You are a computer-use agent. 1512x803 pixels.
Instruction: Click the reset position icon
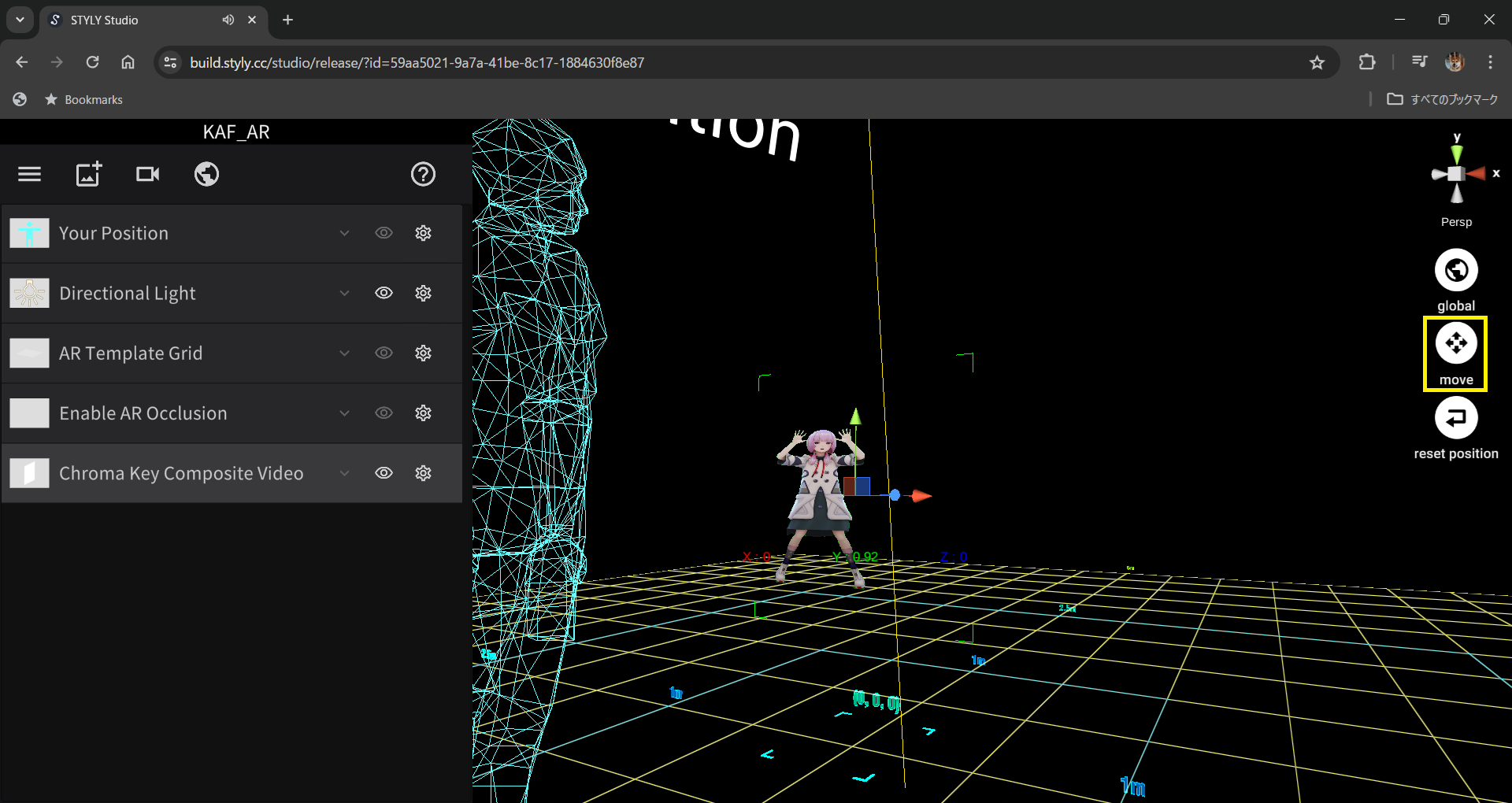pos(1456,417)
